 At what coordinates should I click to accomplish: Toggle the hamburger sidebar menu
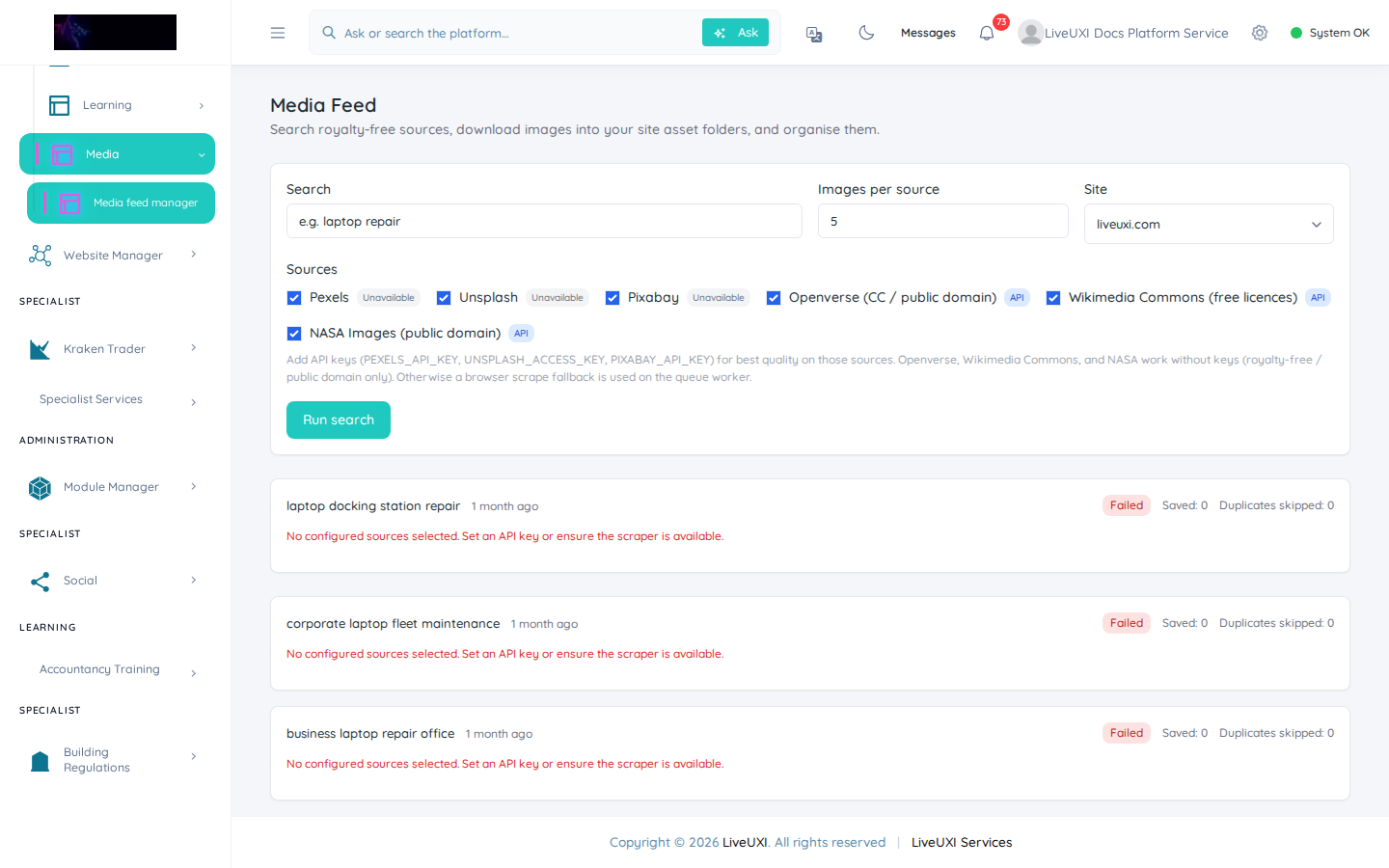pos(278,33)
